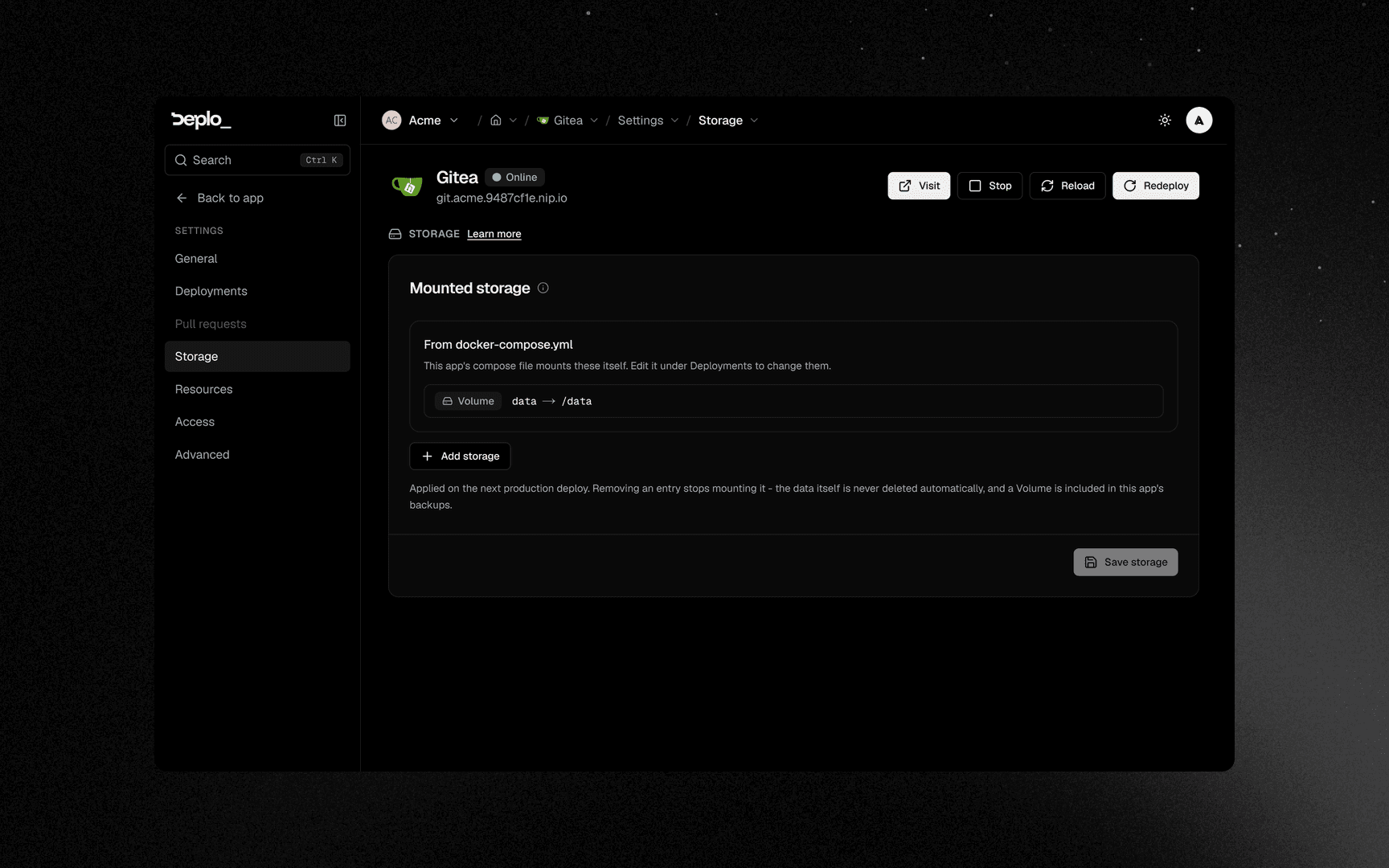The width and height of the screenshot is (1389, 868).
Task: Click the Acme AC avatar
Action: coord(391,121)
